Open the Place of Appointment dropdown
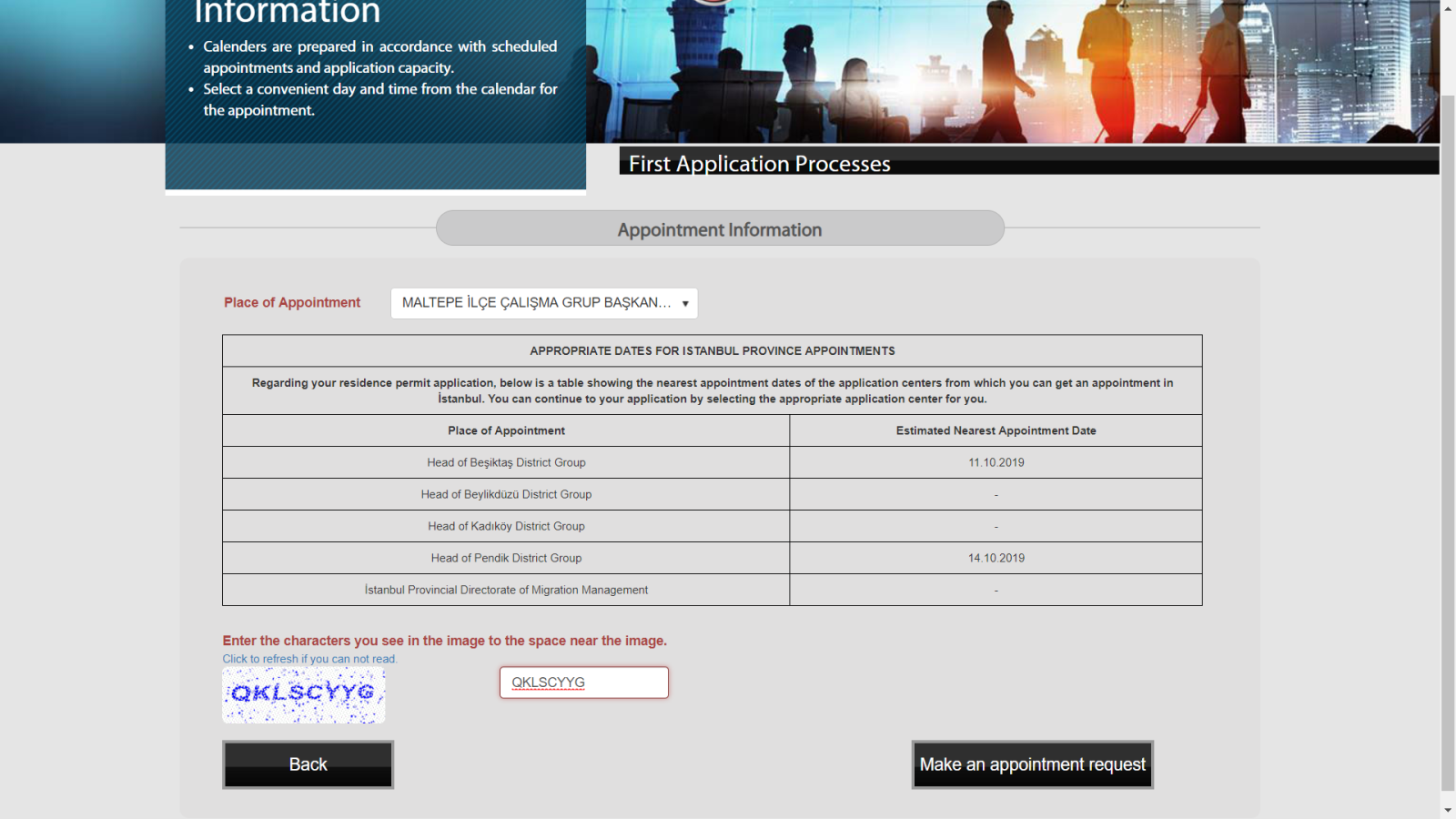1456x819 pixels. [x=544, y=303]
